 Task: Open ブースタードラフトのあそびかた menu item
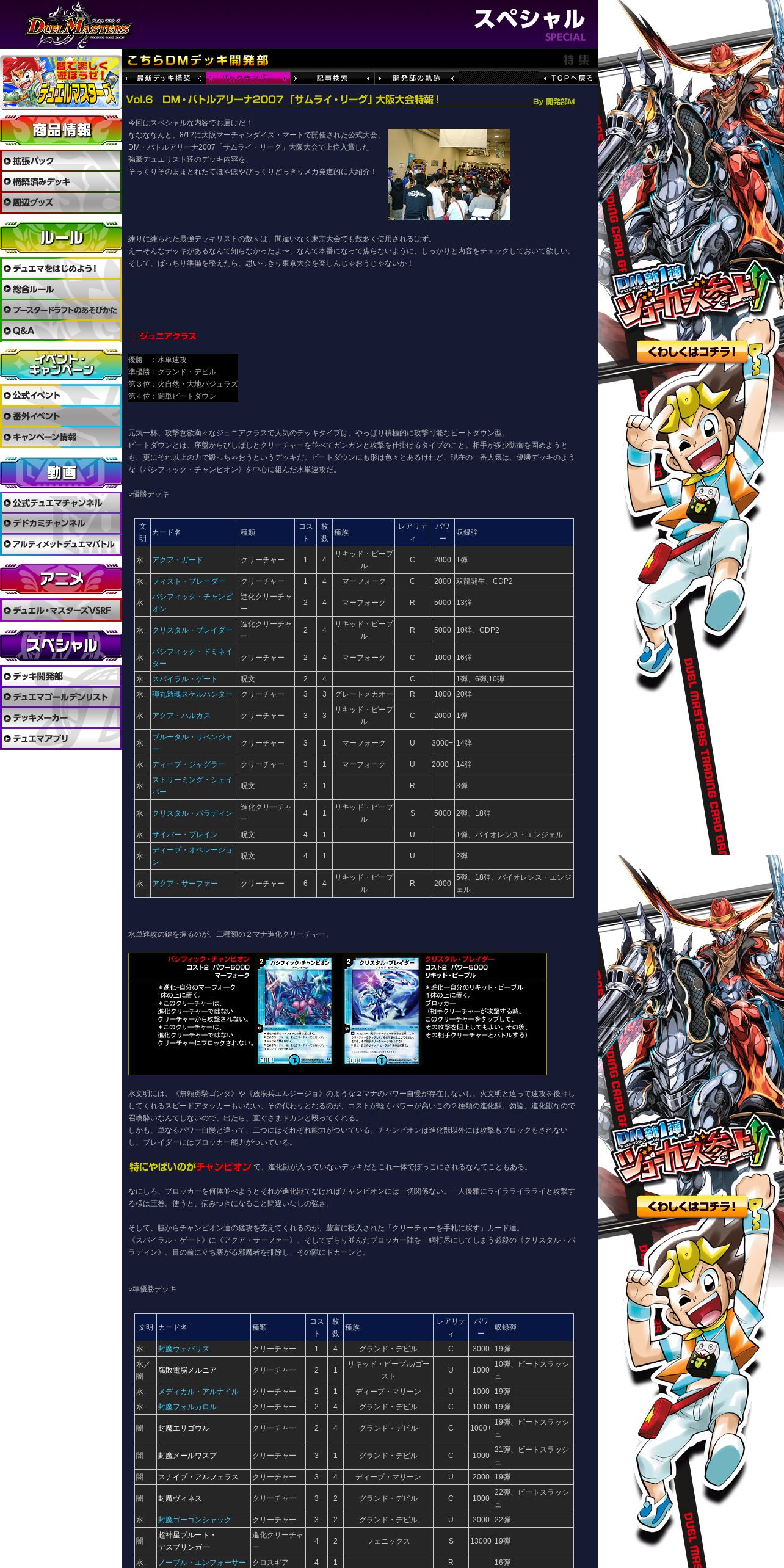pyautogui.click(x=61, y=310)
